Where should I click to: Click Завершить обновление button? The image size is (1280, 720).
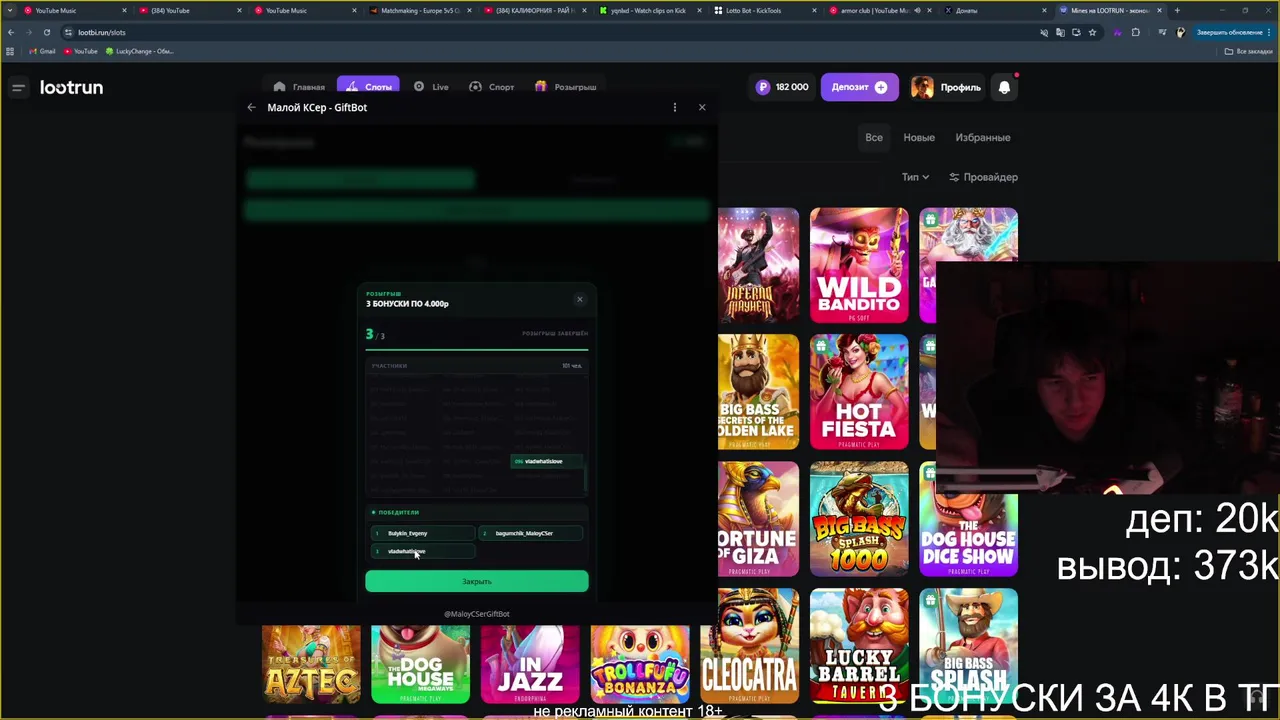[x=1234, y=32]
